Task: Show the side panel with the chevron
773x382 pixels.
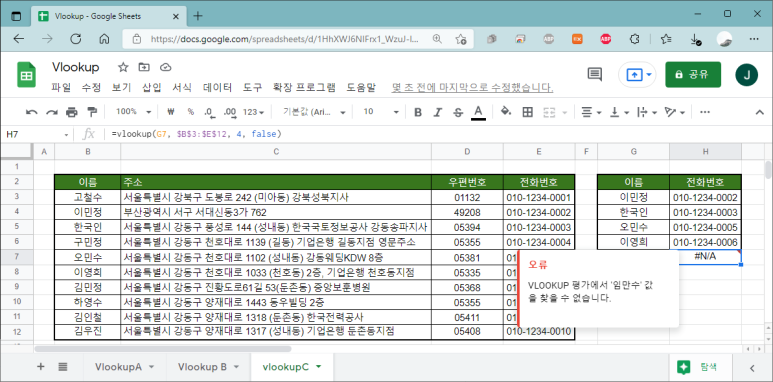Action: [x=752, y=367]
